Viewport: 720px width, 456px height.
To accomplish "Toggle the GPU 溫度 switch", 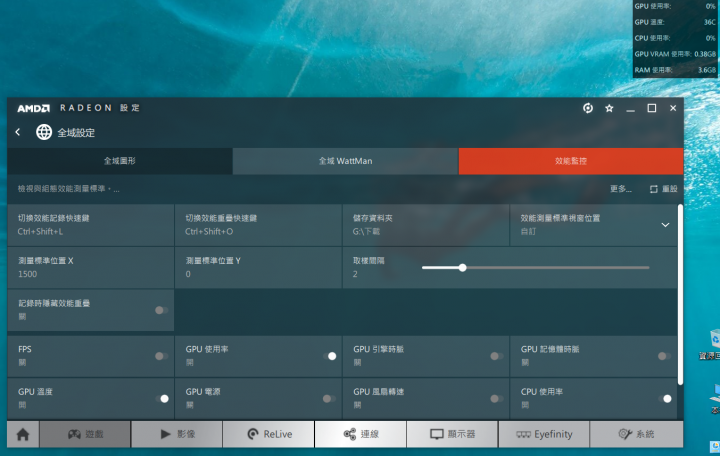I will [162, 399].
